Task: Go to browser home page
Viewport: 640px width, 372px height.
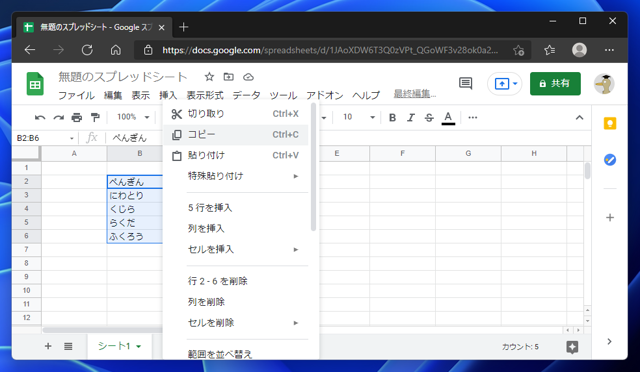Action: pos(116,50)
